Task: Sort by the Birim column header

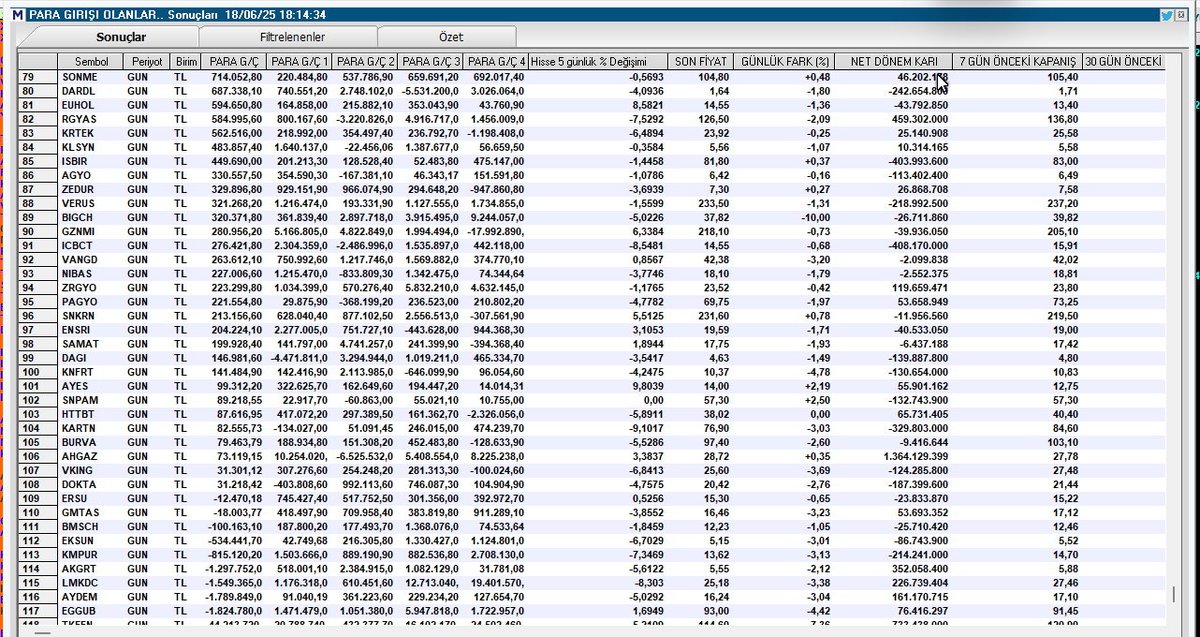Action: (x=185, y=61)
